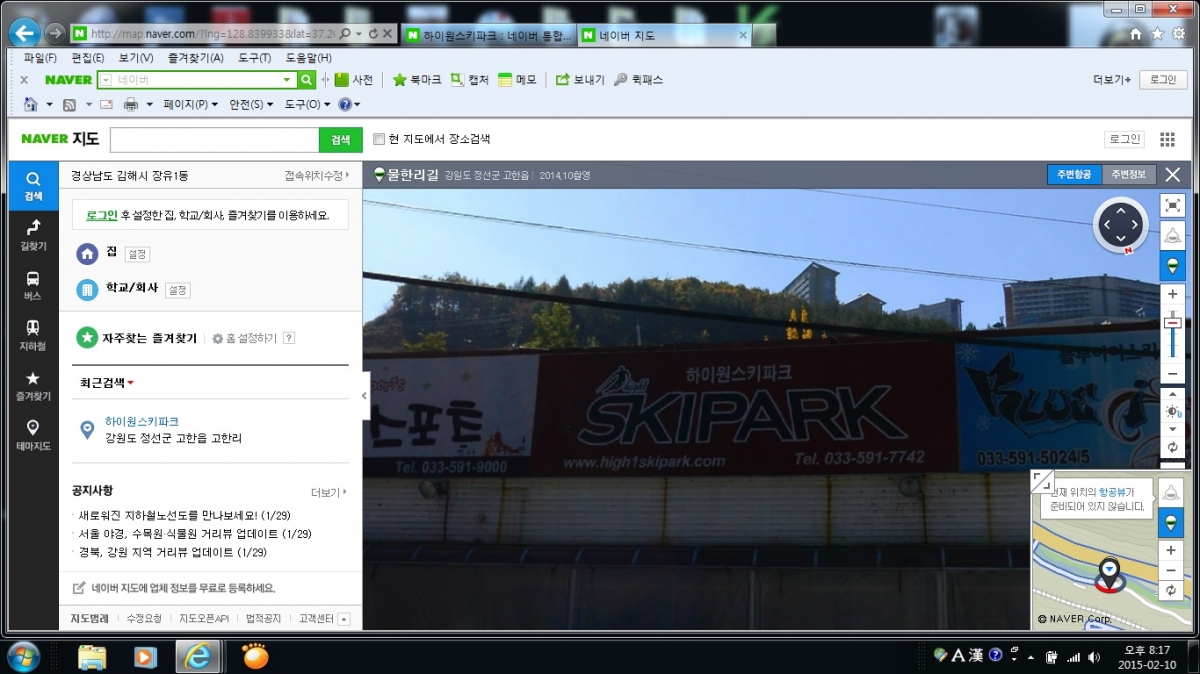The image size is (1200, 674).
Task: Open the 길찾기 directions sidebar icon
Action: (33, 235)
